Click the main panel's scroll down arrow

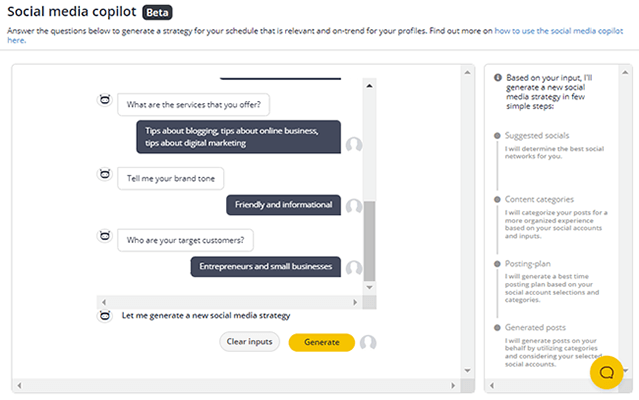[x=467, y=371]
